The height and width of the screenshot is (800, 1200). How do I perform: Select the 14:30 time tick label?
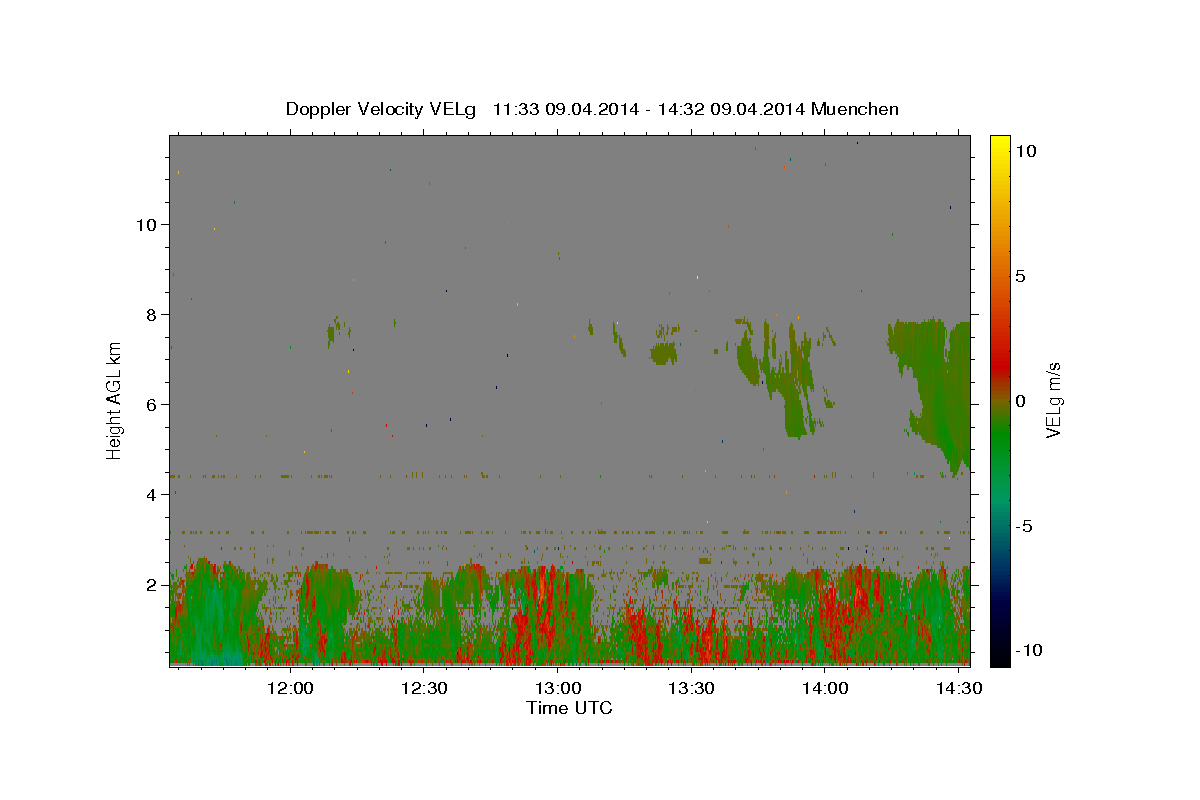pyautogui.click(x=959, y=689)
